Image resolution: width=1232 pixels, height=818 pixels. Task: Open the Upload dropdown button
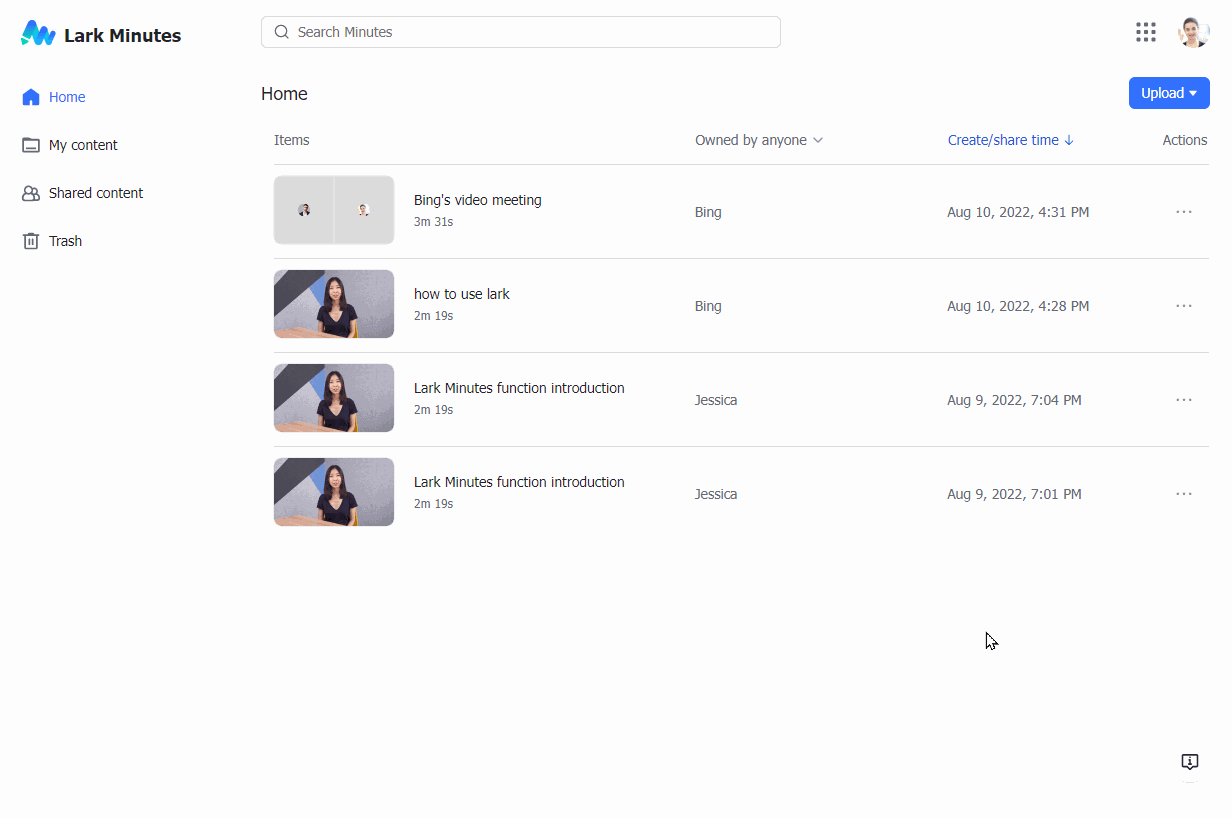tap(1168, 93)
